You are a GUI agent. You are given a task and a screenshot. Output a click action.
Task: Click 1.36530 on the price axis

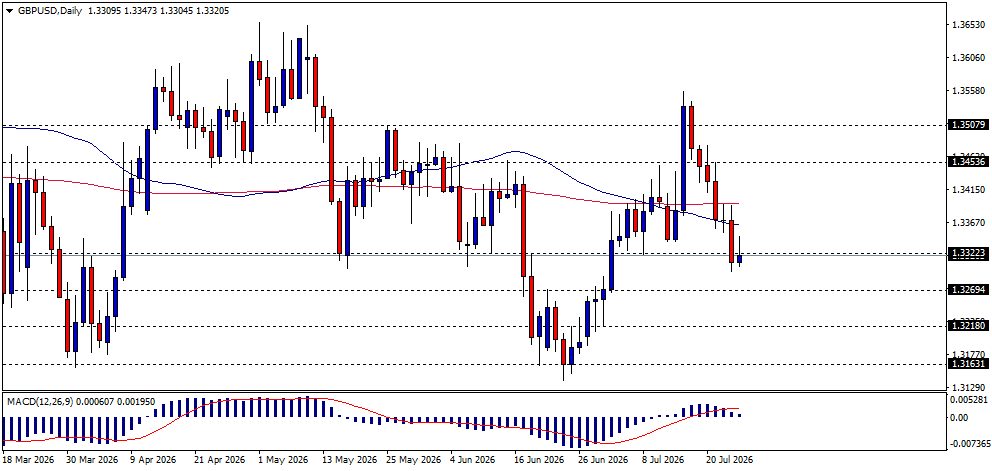[969, 25]
